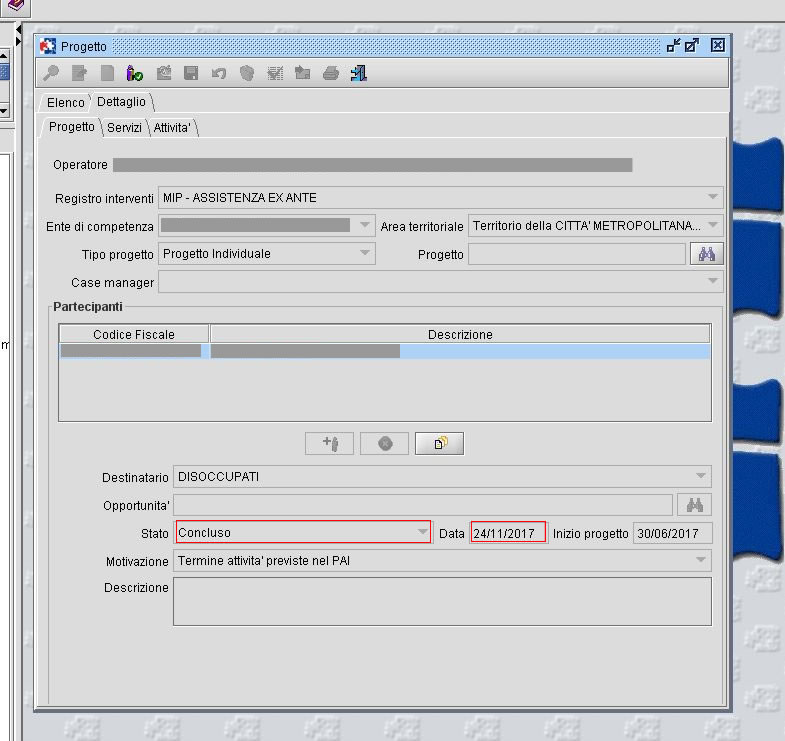Click the Descrizione column header in Partecipanti
This screenshot has width=785, height=741.
coord(460,334)
